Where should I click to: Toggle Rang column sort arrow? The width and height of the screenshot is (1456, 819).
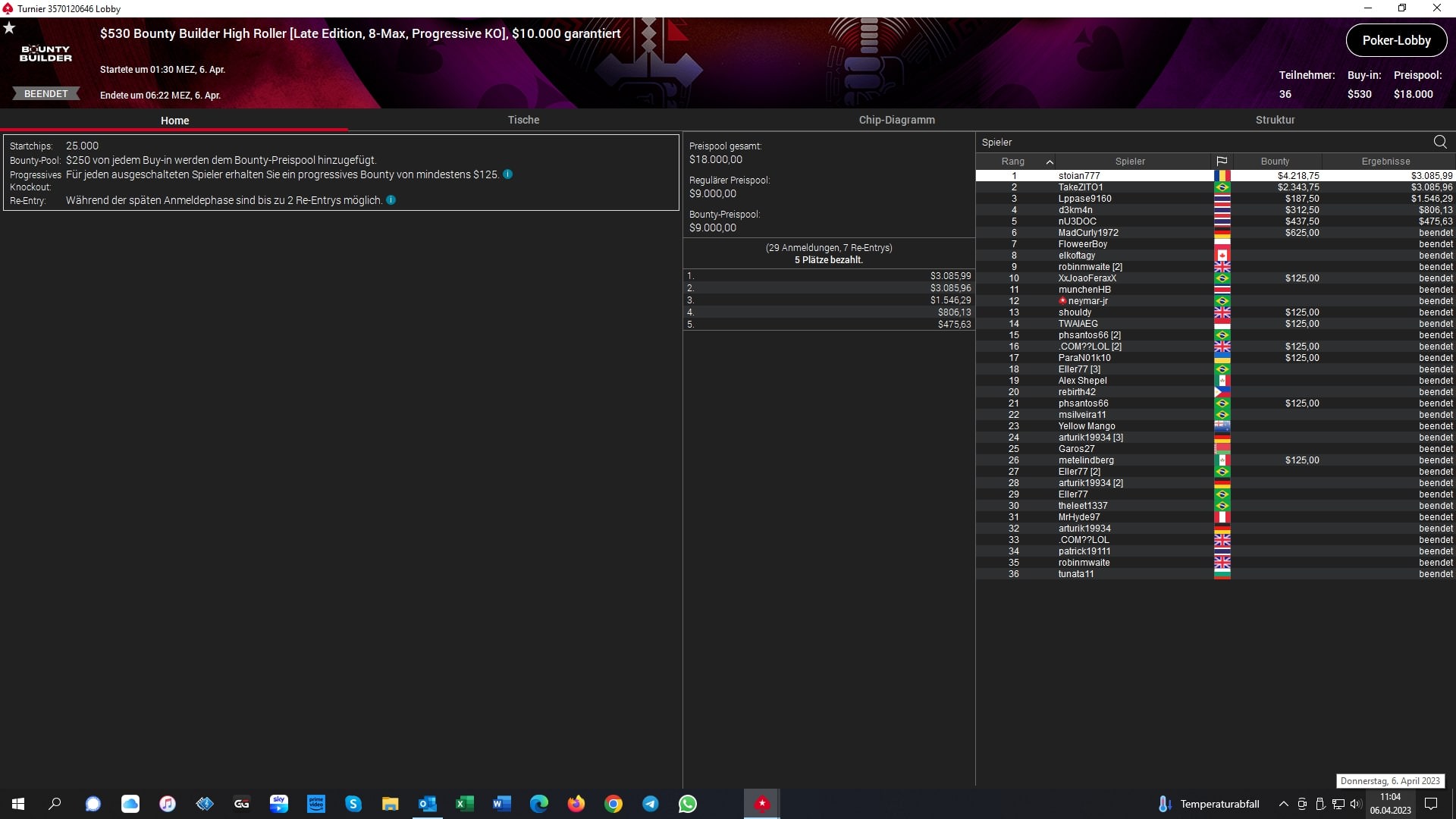click(1050, 162)
